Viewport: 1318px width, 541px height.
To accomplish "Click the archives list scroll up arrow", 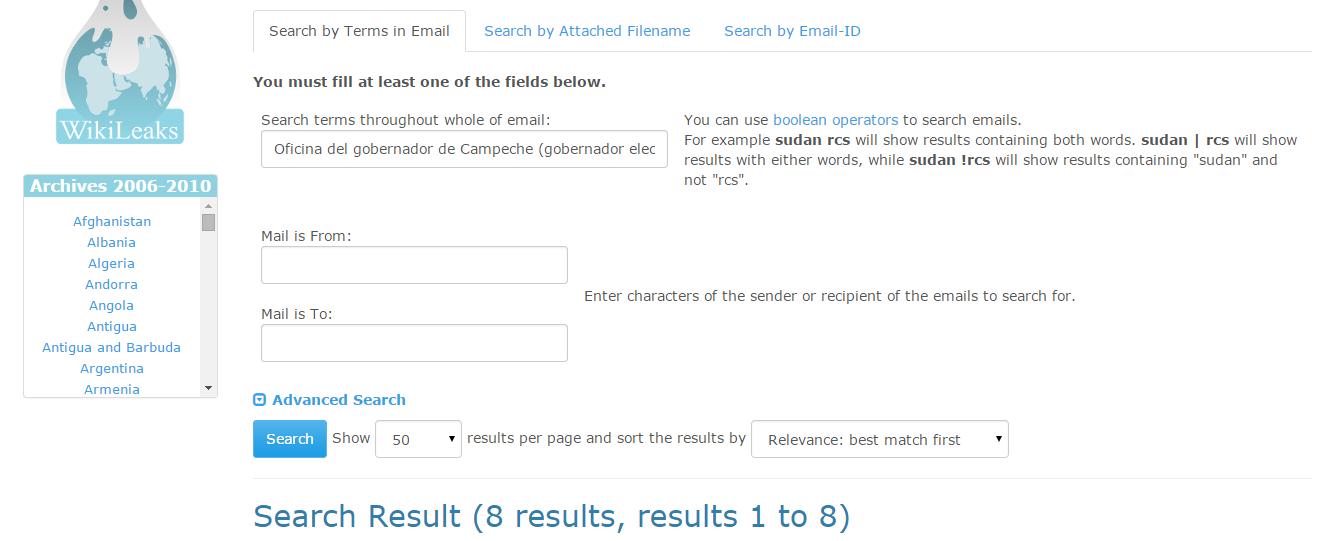I will 208,205.
